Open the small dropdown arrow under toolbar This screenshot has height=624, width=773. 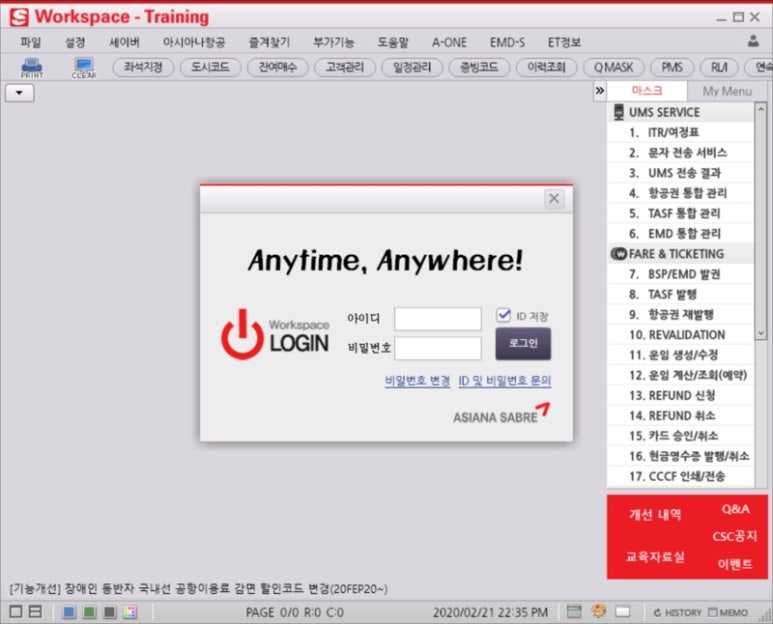pyautogui.click(x=19, y=93)
